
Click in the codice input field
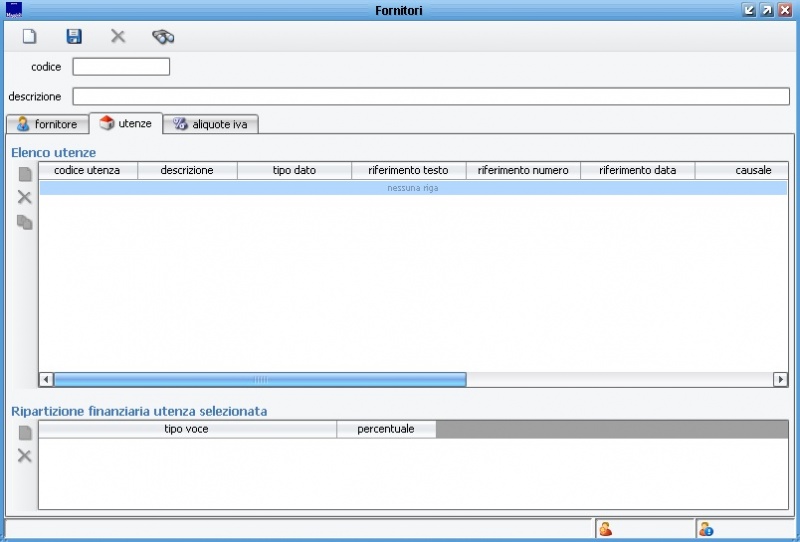[121, 67]
